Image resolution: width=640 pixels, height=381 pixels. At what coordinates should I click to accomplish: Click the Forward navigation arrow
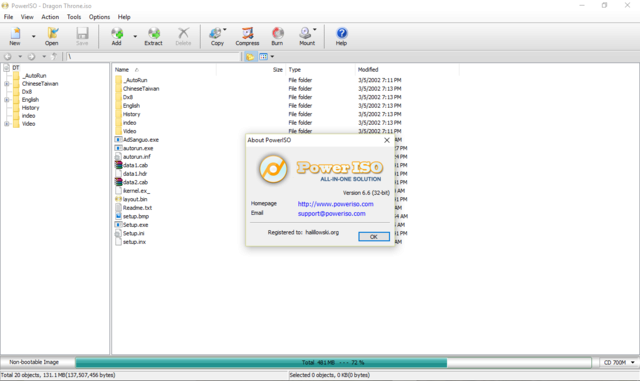pos(31,57)
